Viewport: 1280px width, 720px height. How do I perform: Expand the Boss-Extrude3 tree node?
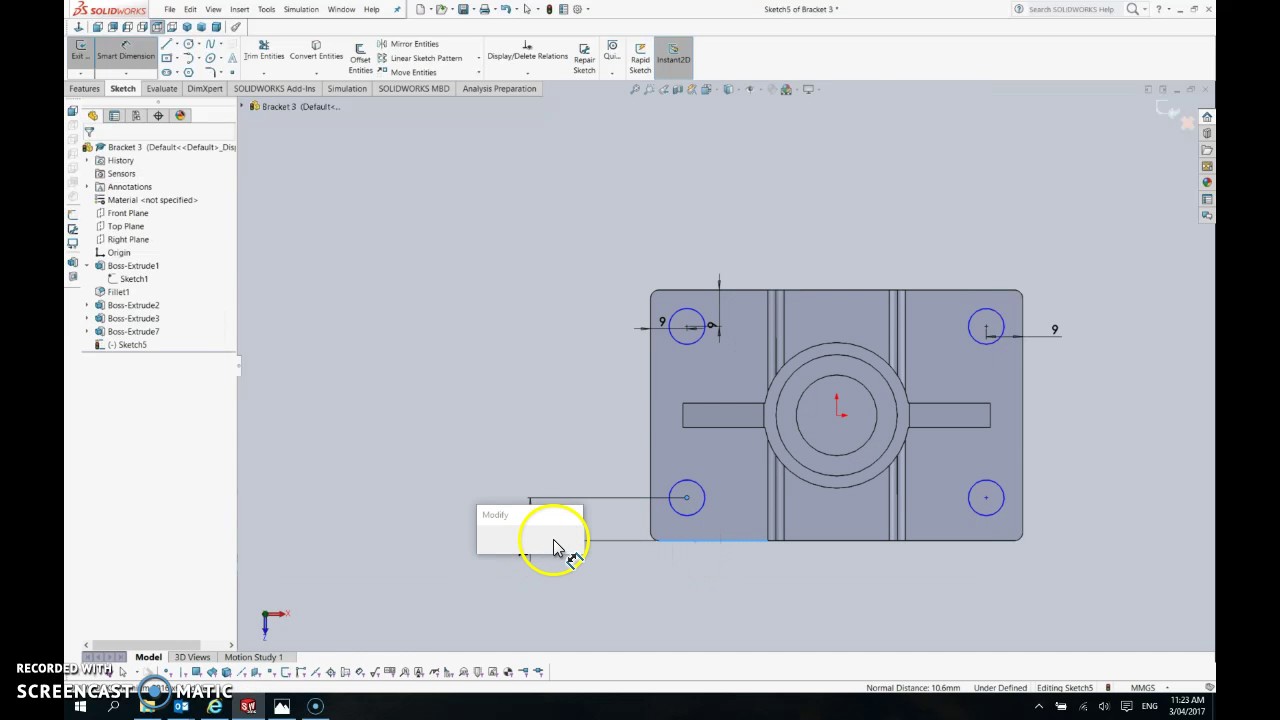(x=87, y=318)
